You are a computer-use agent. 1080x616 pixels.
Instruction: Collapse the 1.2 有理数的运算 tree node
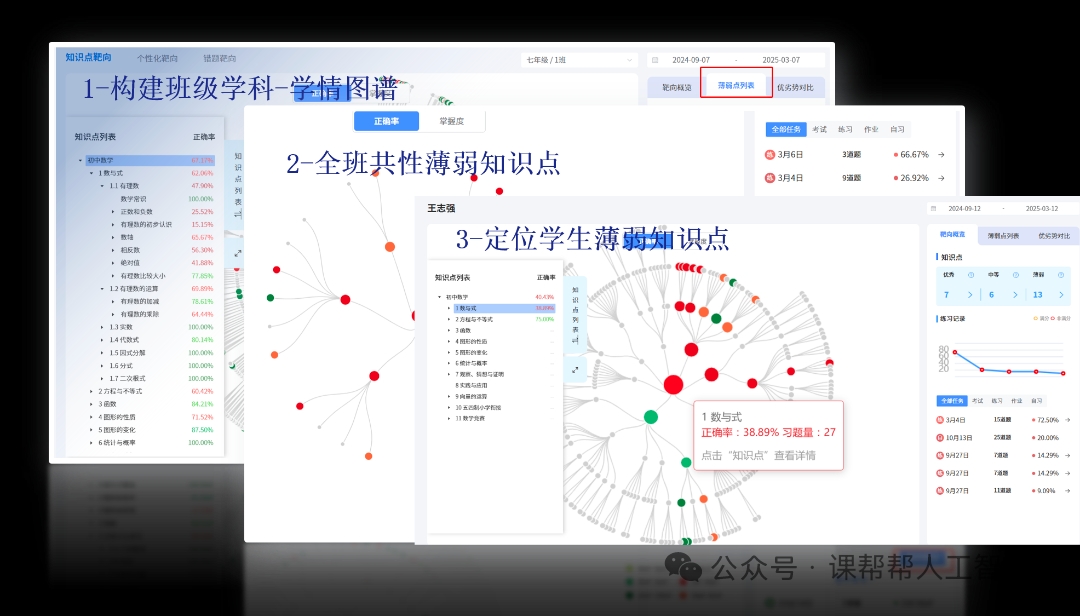(102, 288)
